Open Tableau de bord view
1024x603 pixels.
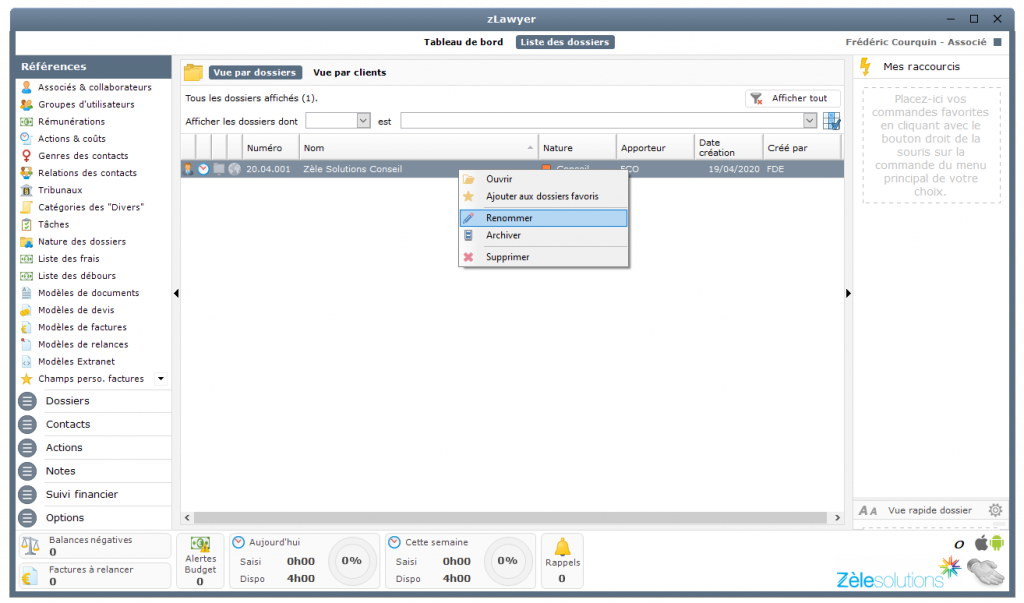(x=465, y=42)
